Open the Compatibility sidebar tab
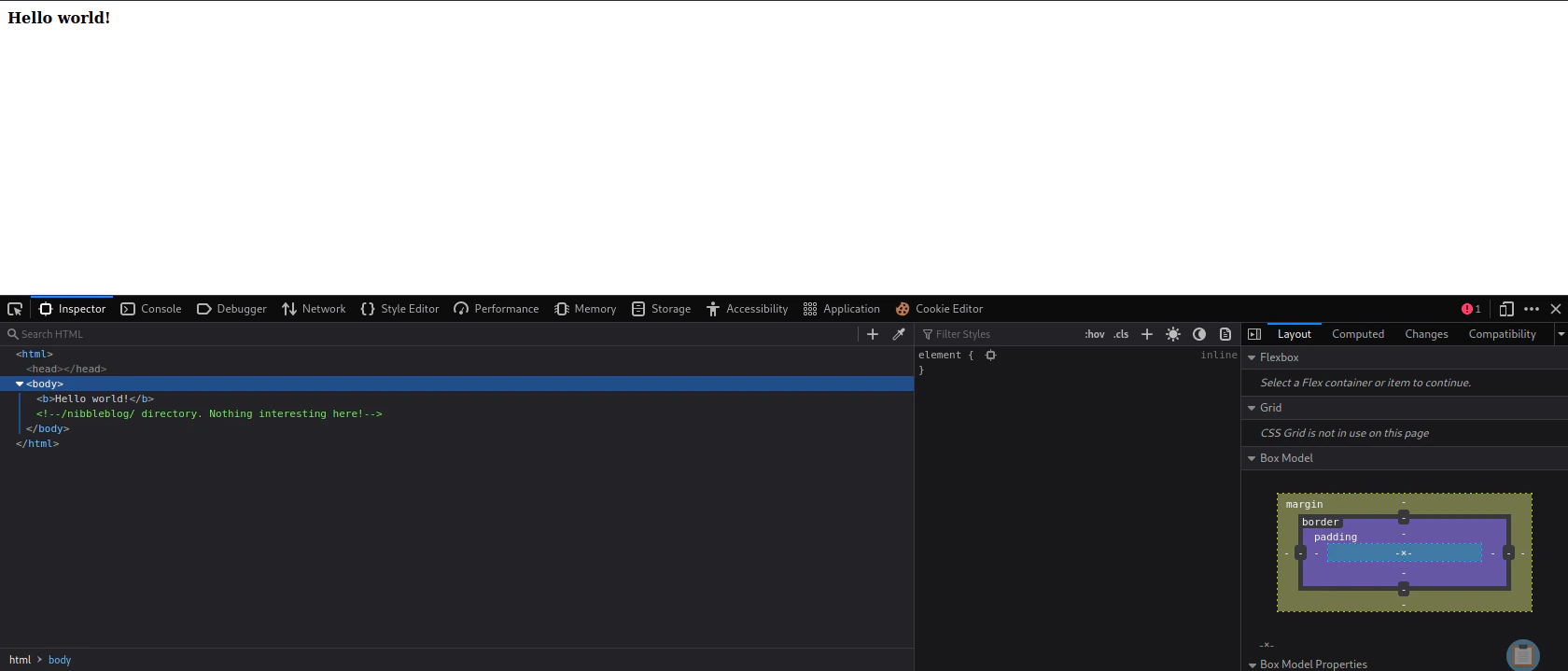Image resolution: width=1568 pixels, height=671 pixels. click(x=1502, y=334)
